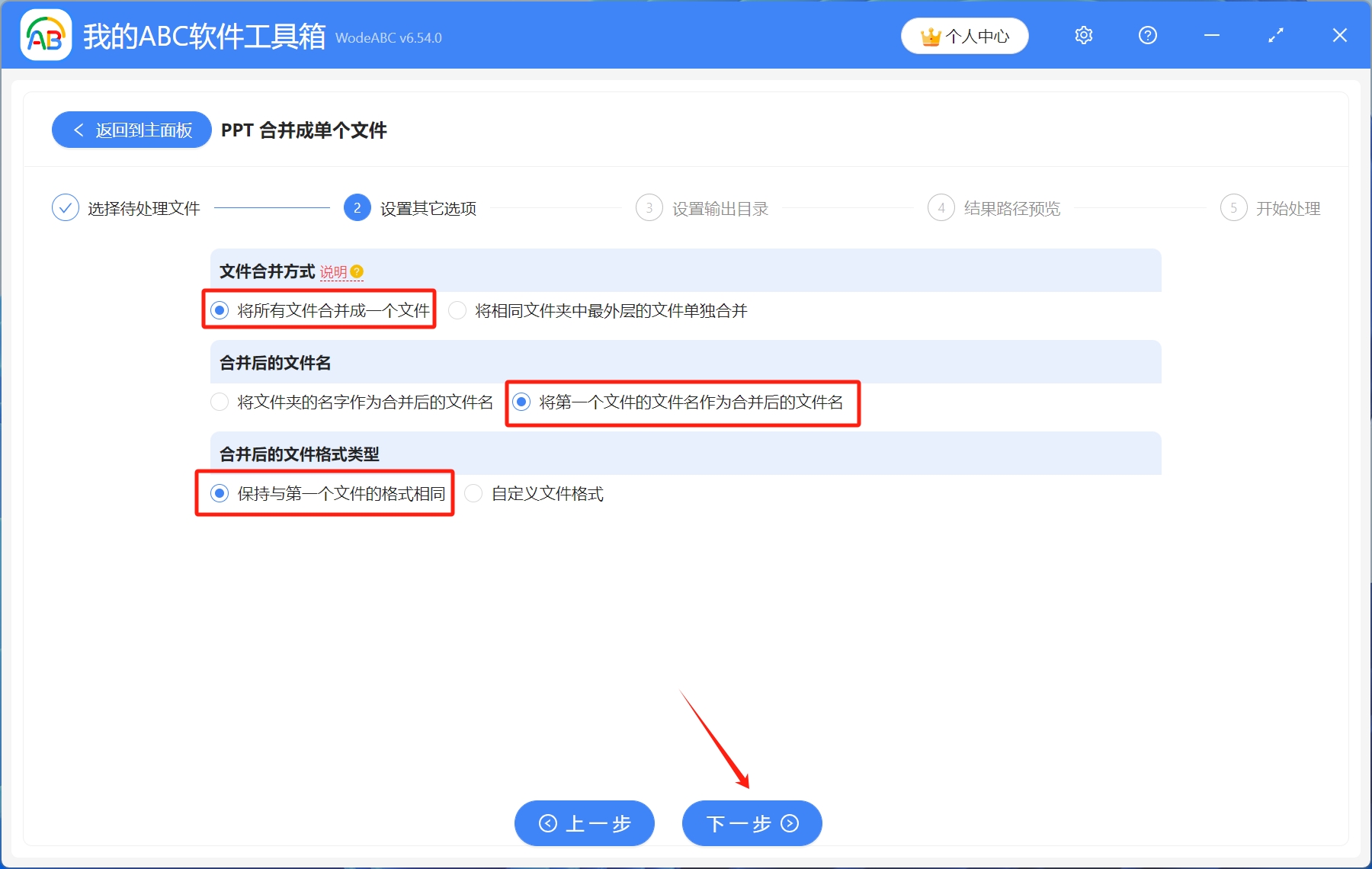The width and height of the screenshot is (1372, 869).
Task: Click the back arrow in 返回到主面板
Action: tap(79, 130)
